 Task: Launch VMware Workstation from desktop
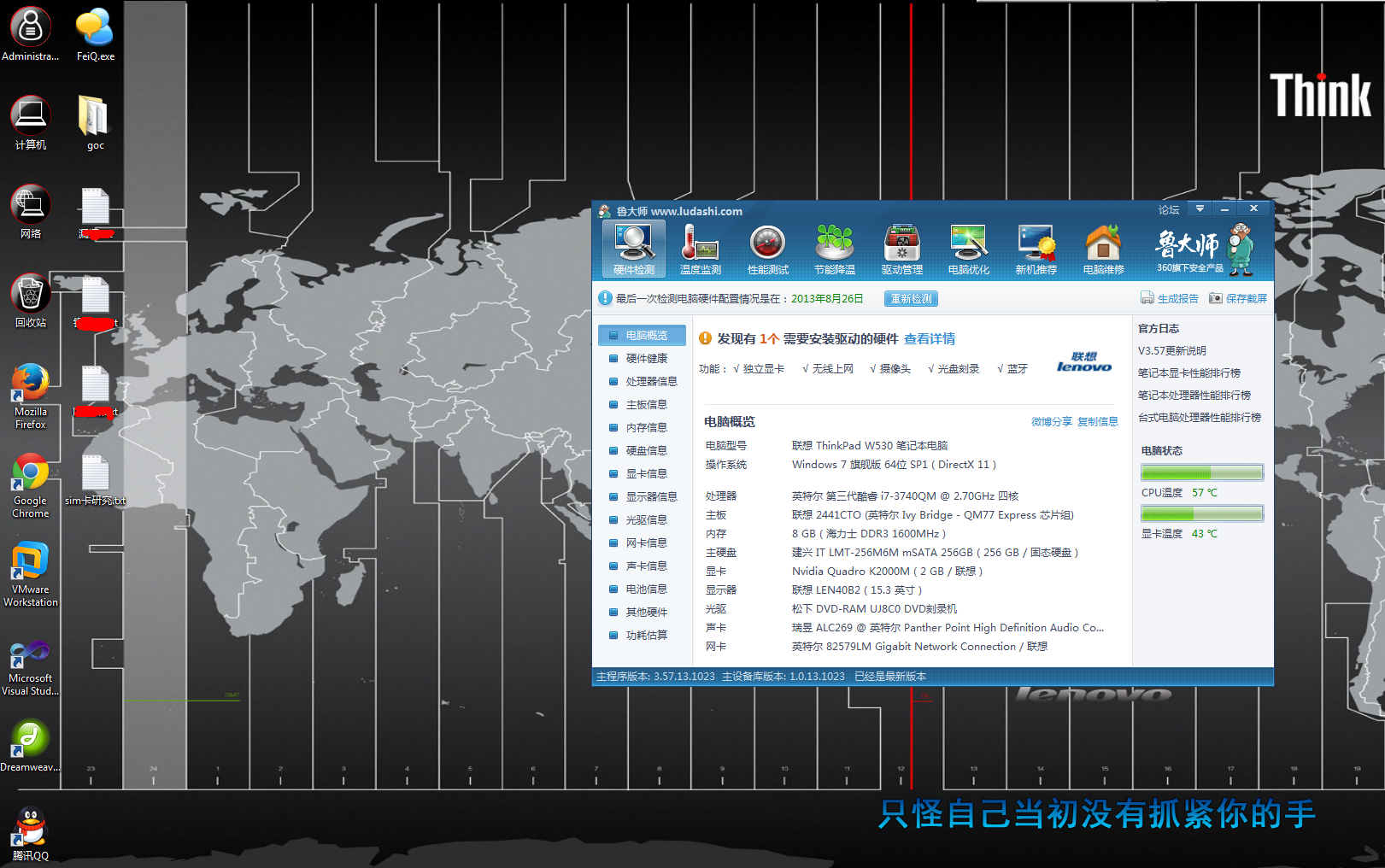(31, 574)
